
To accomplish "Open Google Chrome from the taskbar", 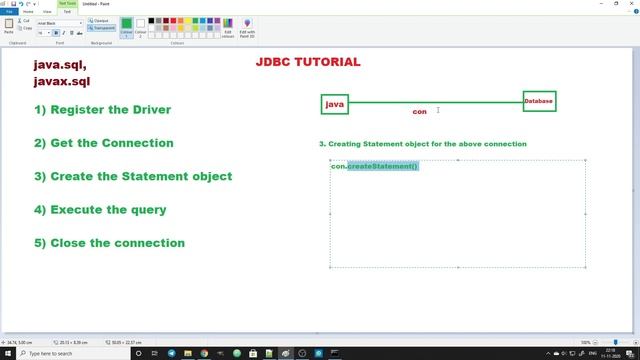I will pyautogui.click(x=204, y=353).
